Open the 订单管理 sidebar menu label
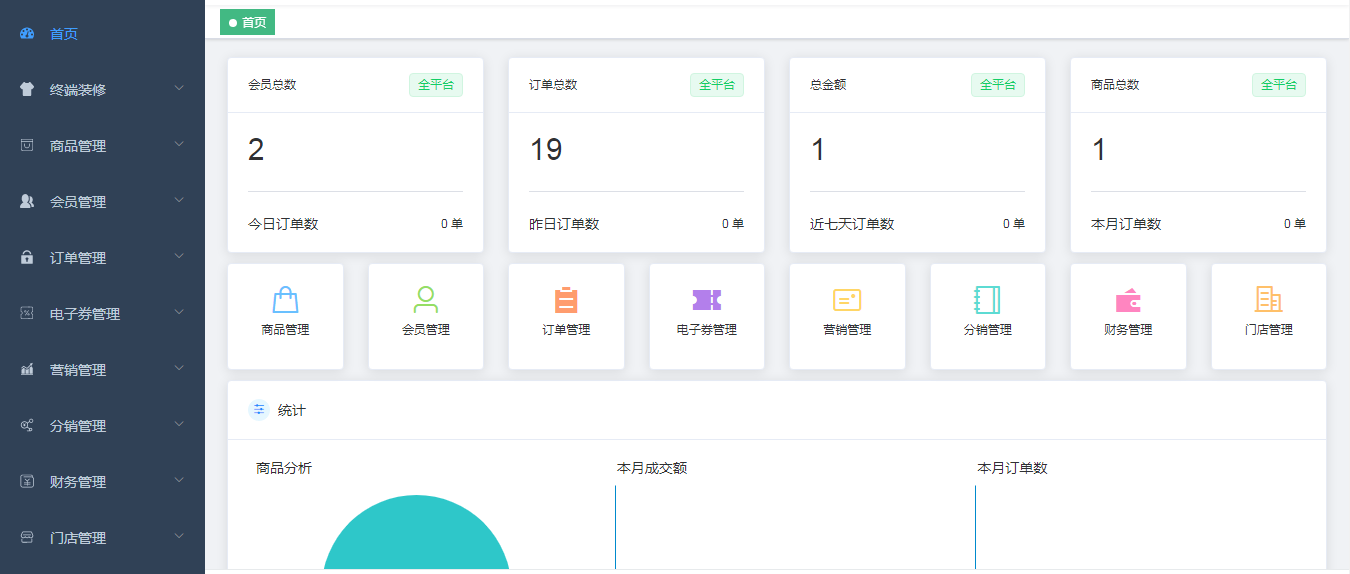This screenshot has width=1350, height=574. pyautogui.click(x=78, y=258)
